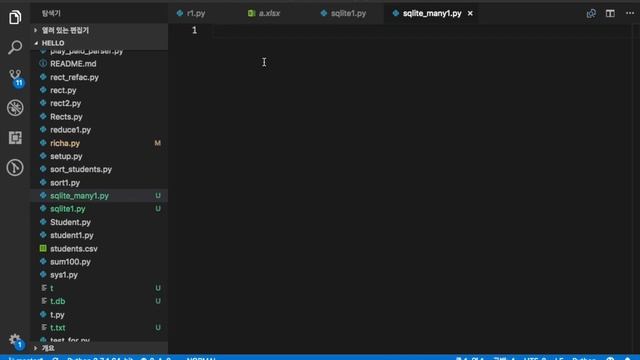This screenshot has width=640, height=360.
Task: Open the Explorer view in activity bar
Action: coord(15,17)
